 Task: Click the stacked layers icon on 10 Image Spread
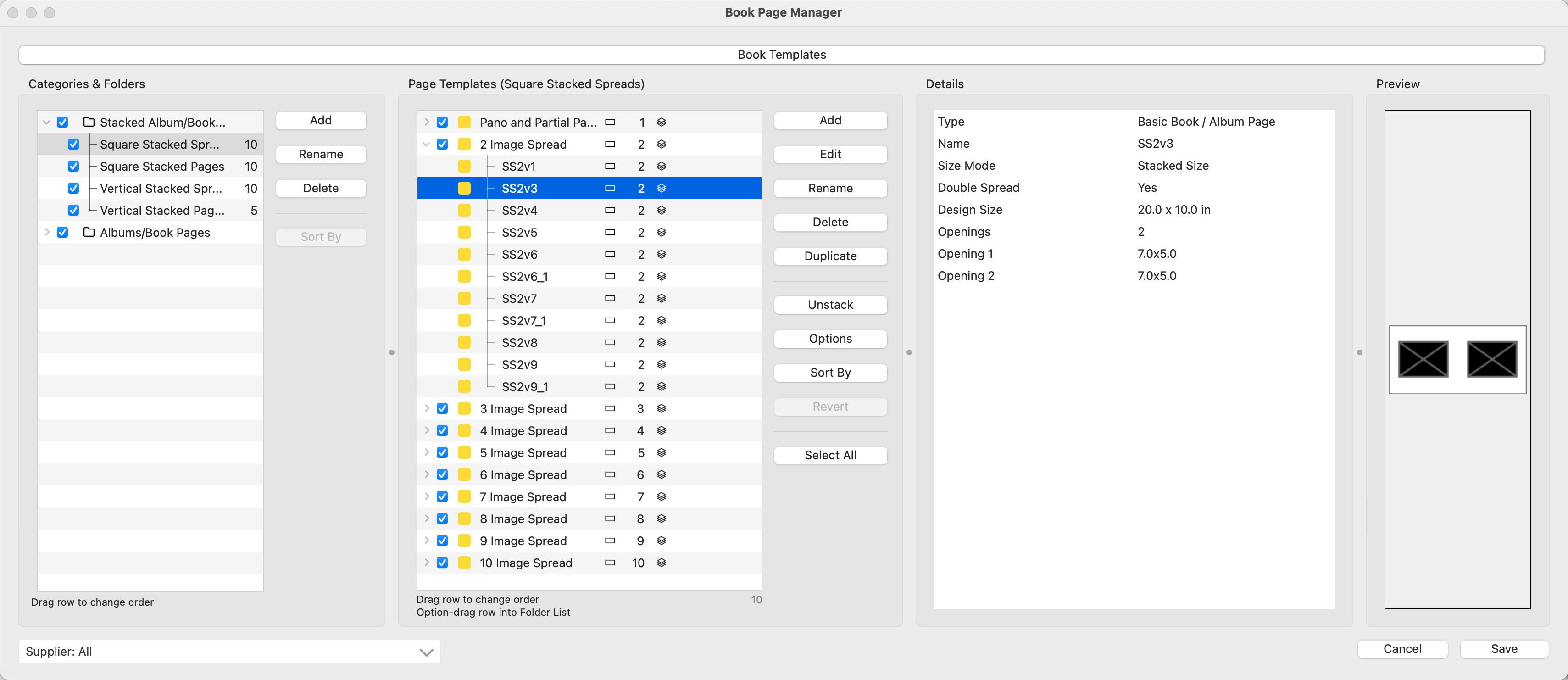(x=661, y=563)
